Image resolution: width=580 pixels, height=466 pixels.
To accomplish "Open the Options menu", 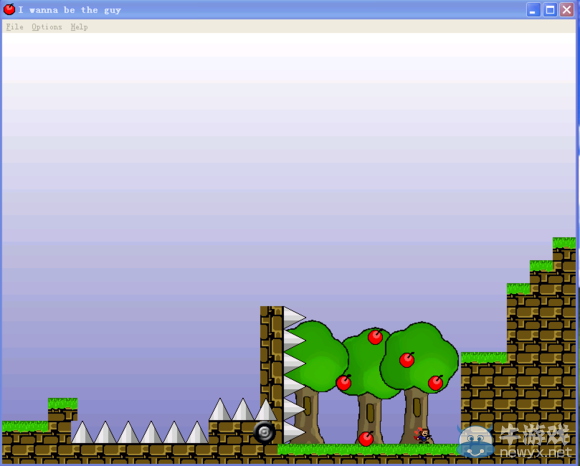I will [47, 27].
